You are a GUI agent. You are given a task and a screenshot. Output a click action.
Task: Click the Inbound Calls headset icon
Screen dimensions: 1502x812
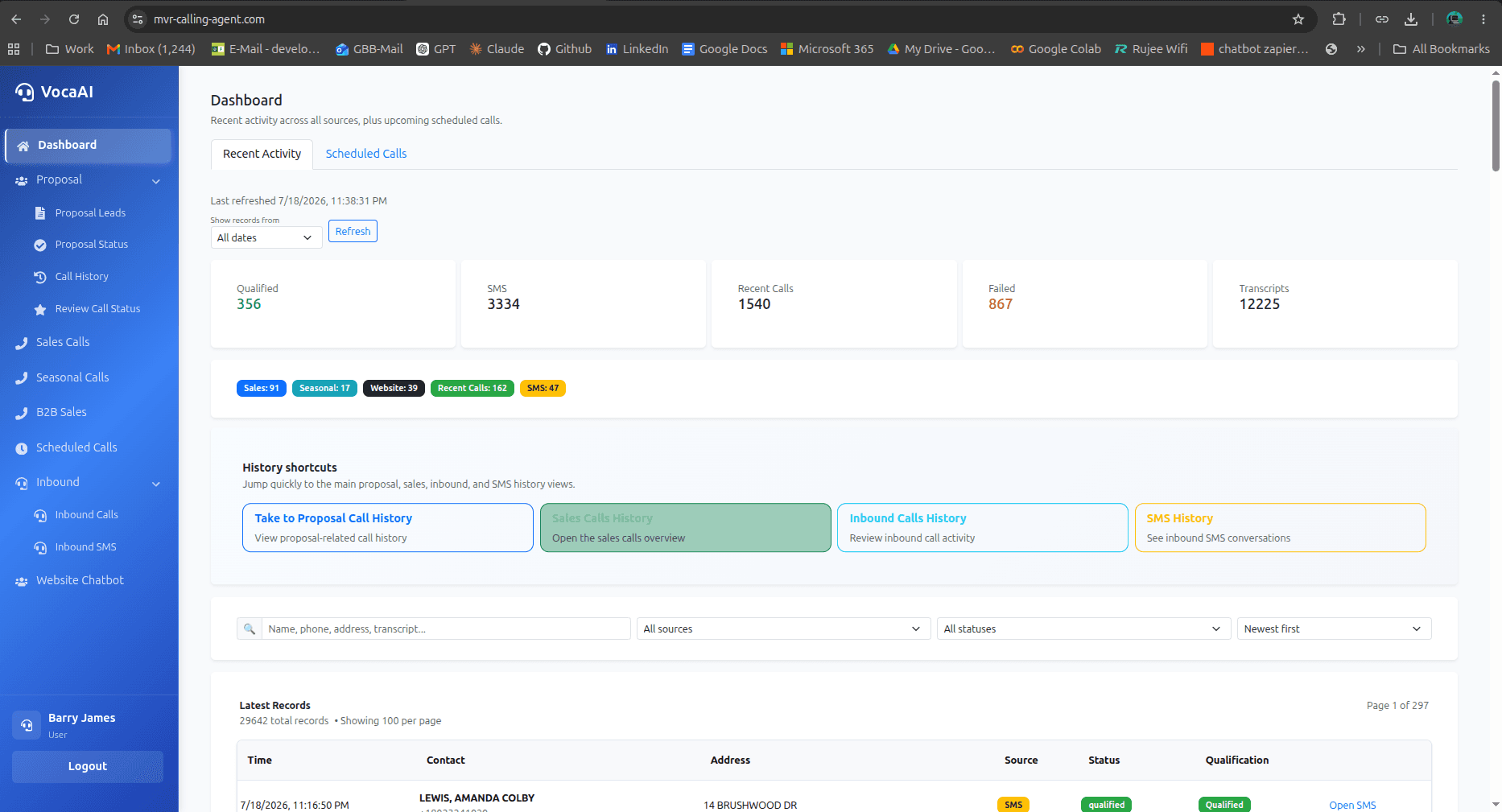[x=40, y=515]
